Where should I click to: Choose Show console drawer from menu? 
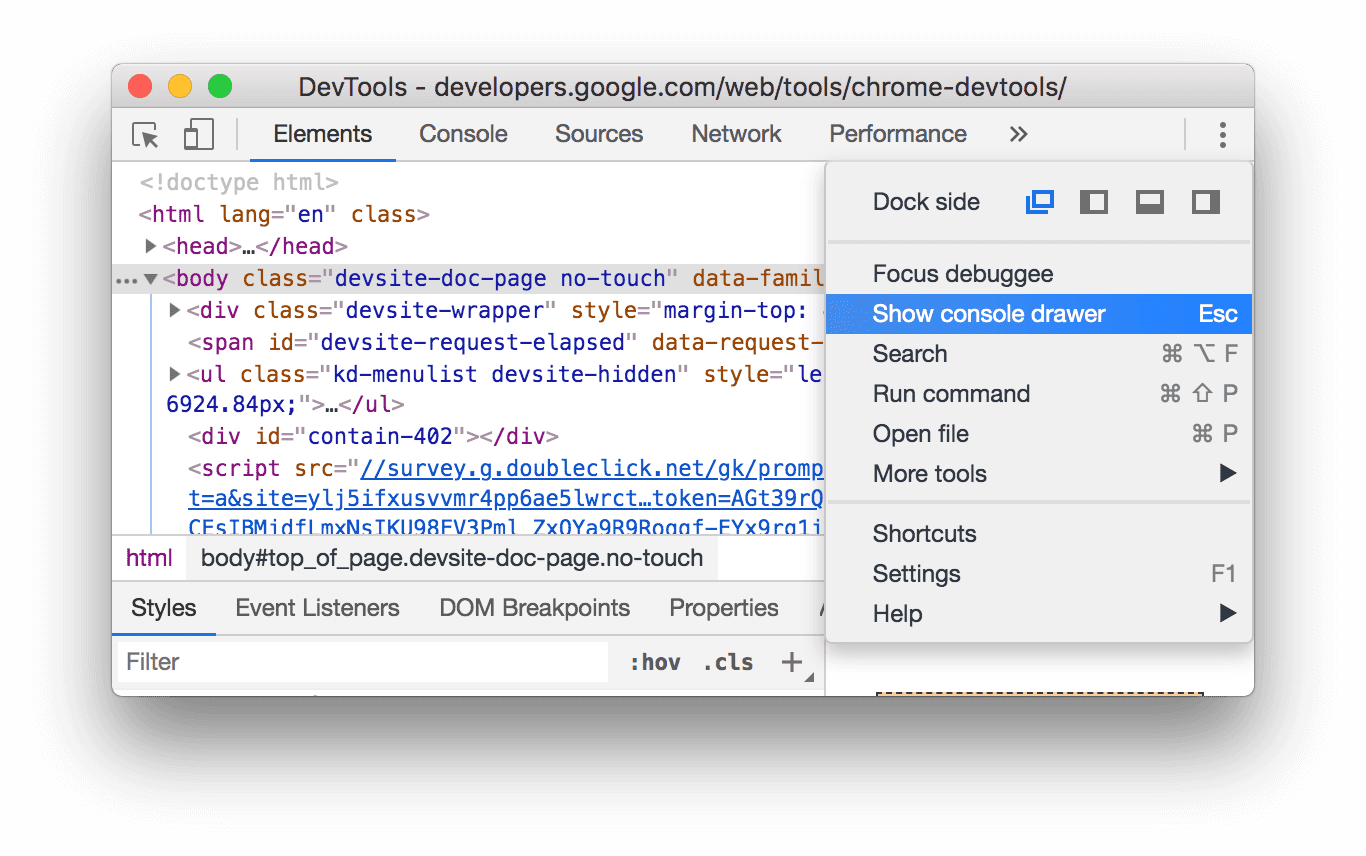click(x=988, y=313)
